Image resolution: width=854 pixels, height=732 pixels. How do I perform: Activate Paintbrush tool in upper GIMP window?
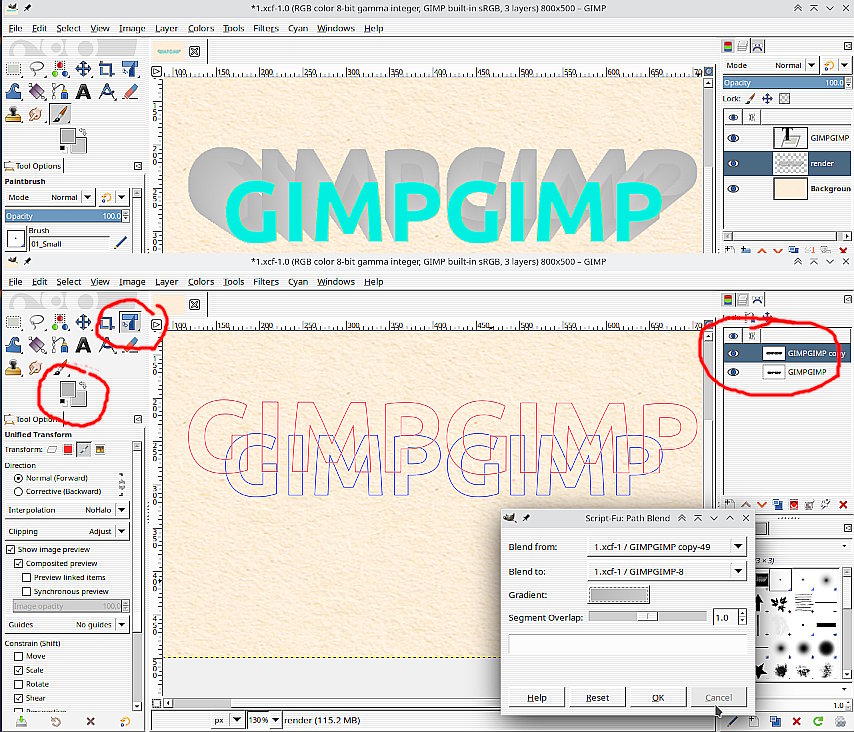60,114
